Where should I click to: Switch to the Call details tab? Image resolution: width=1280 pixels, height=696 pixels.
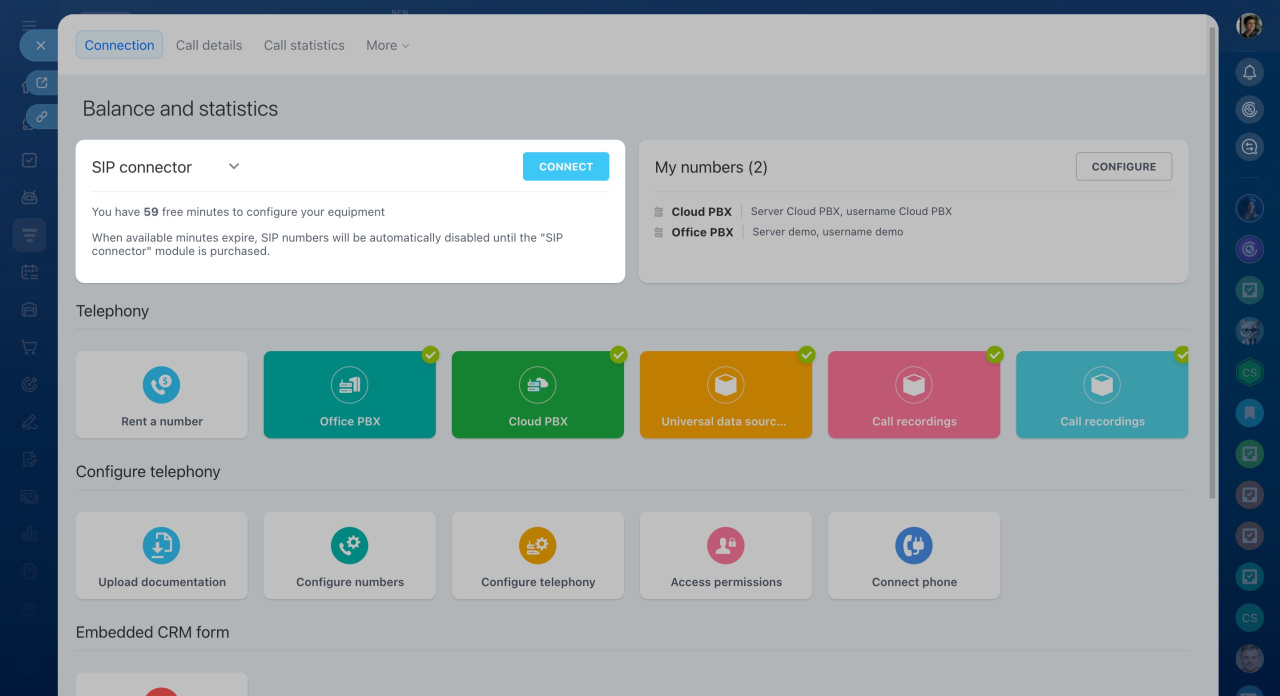pyautogui.click(x=209, y=45)
